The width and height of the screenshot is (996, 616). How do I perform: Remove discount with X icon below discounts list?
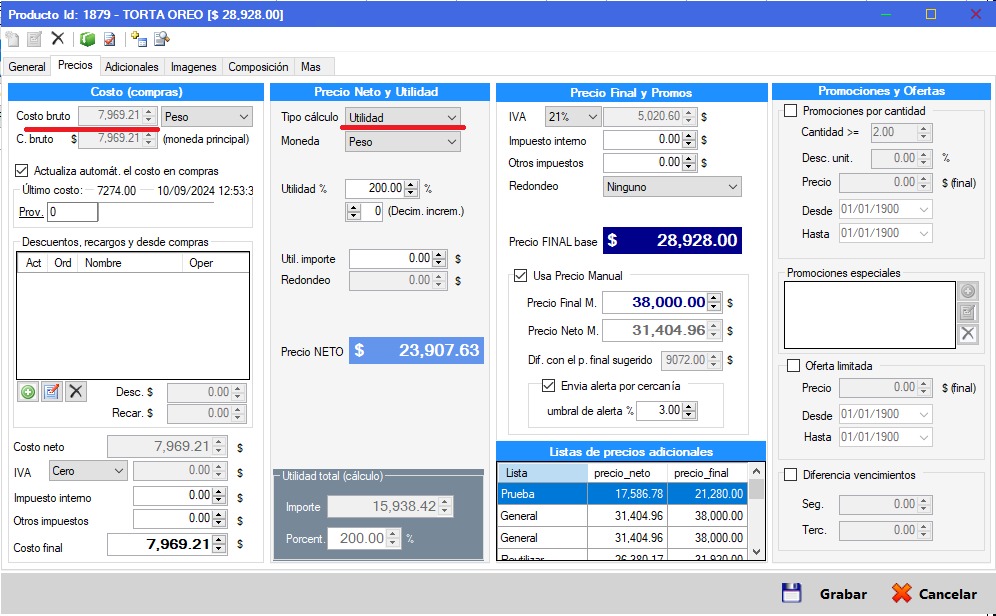click(x=76, y=392)
